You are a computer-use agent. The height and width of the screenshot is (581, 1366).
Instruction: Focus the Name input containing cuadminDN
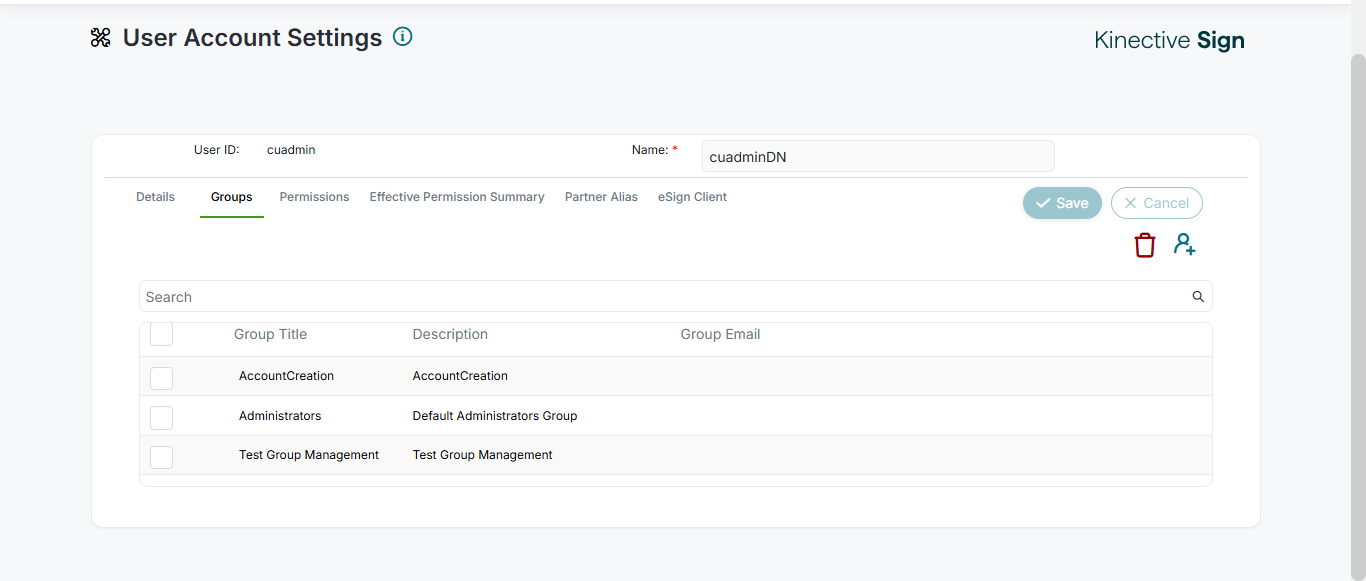877,156
